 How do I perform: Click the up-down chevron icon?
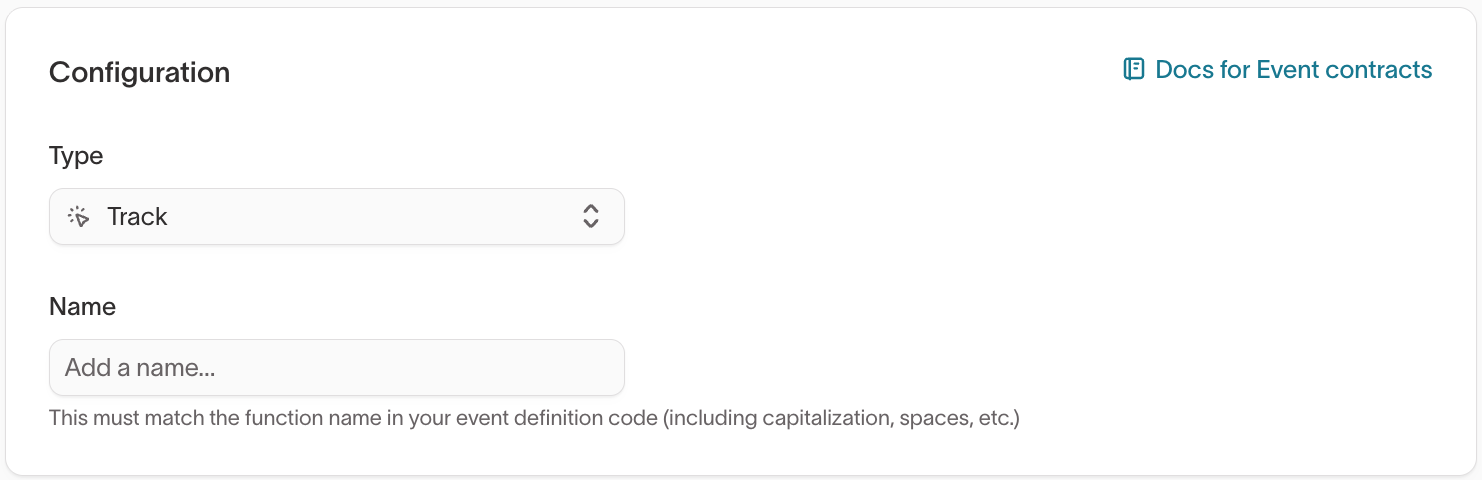pyautogui.click(x=591, y=216)
